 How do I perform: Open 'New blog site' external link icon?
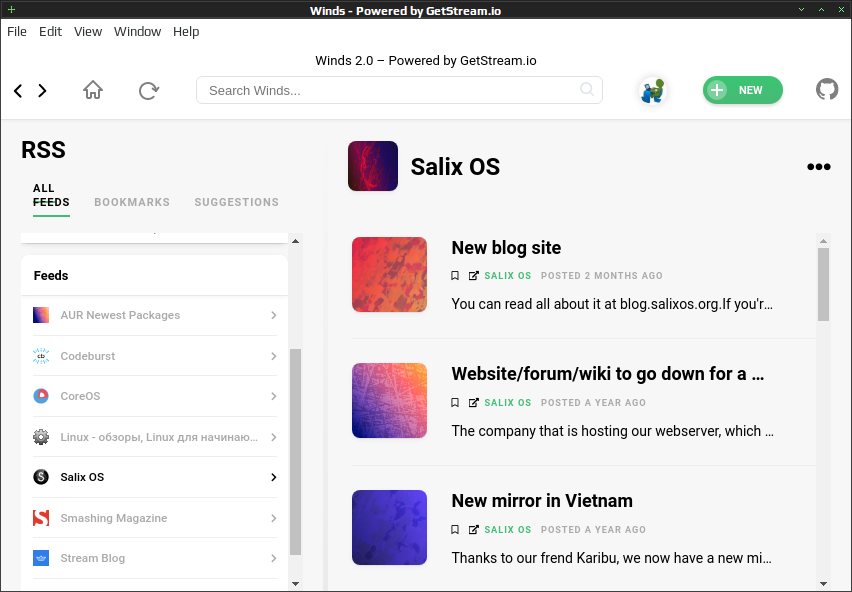[474, 276]
